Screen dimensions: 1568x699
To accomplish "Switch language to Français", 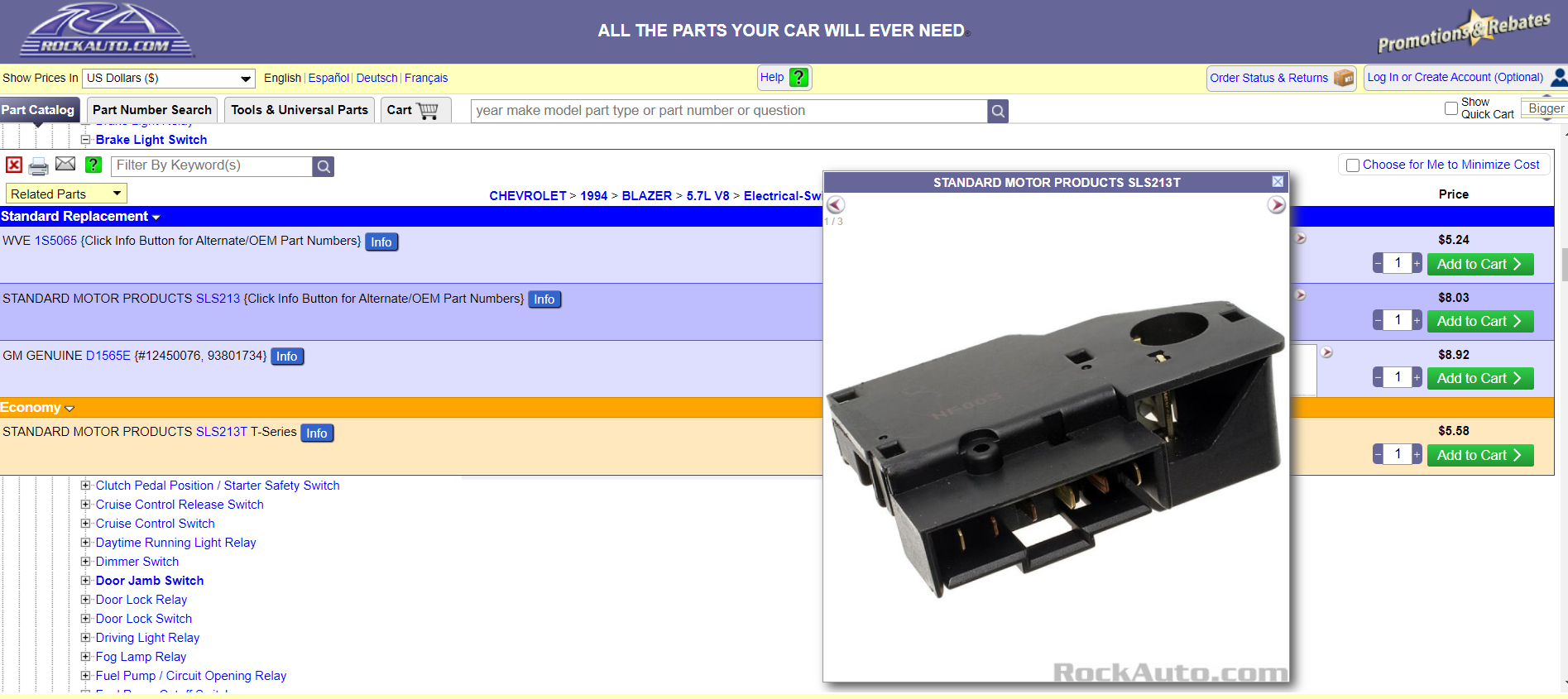I will (x=426, y=78).
